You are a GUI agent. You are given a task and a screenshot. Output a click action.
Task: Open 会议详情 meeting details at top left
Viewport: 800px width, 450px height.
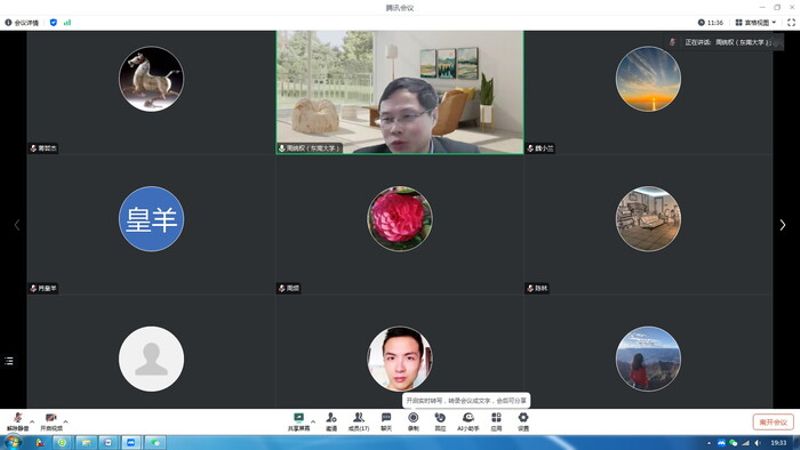[27, 22]
